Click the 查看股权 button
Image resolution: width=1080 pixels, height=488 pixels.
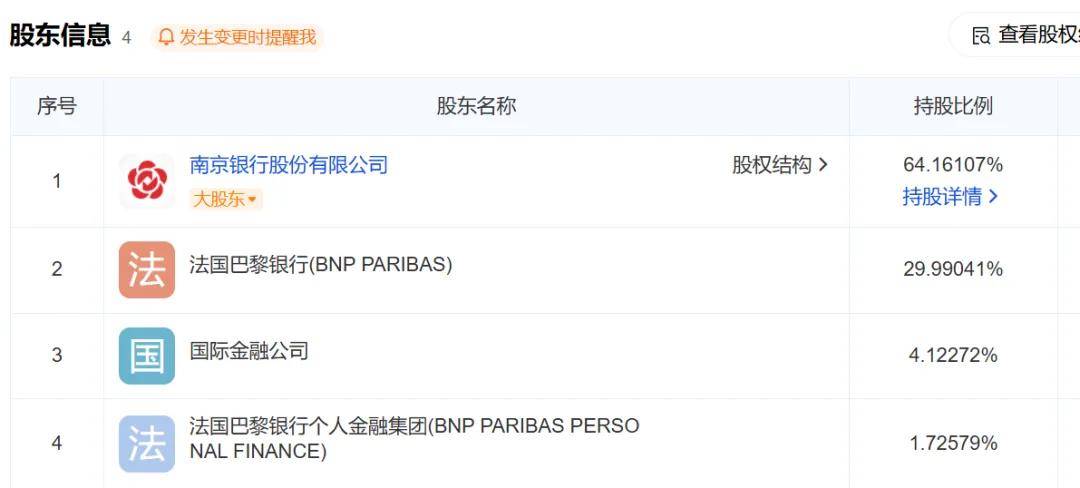click(1025, 36)
